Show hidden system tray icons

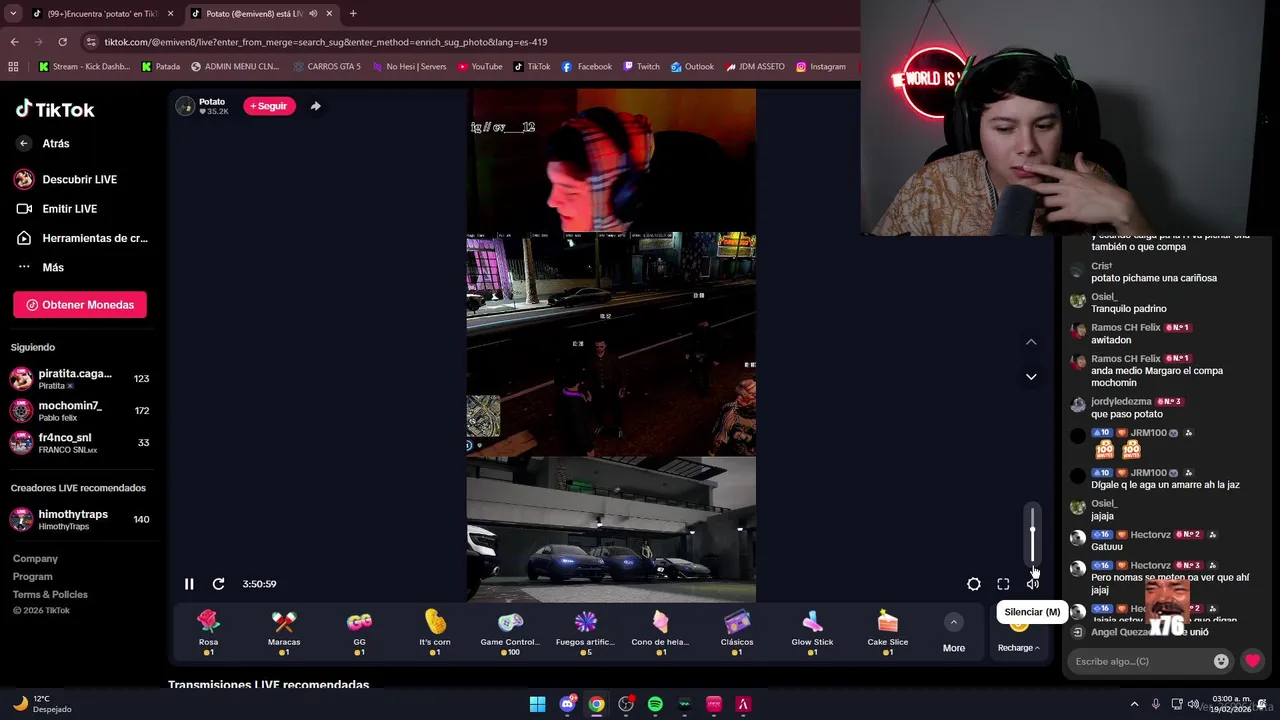1134,704
